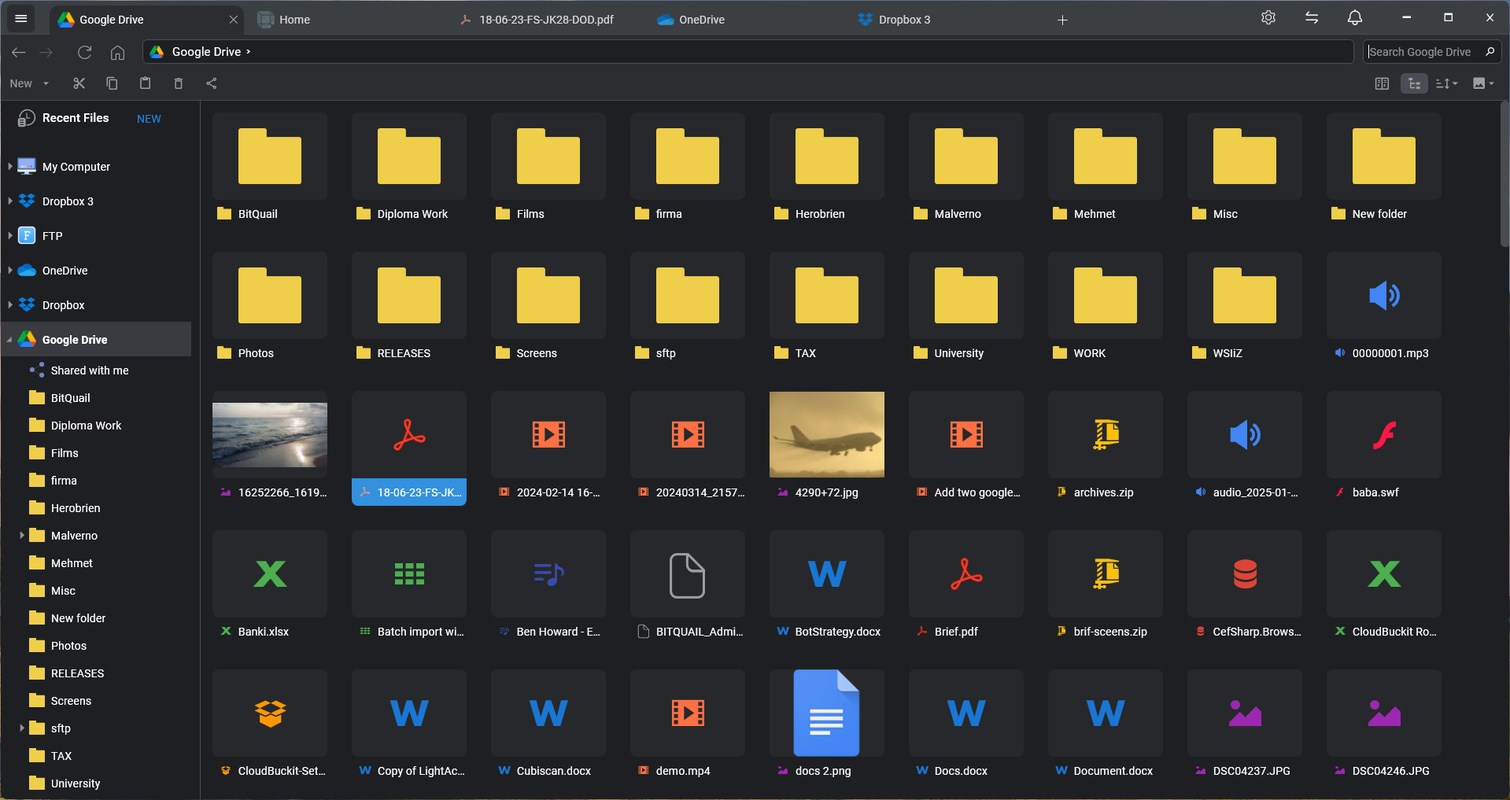Viewport: 1510px width, 800px height.
Task: Expand the Dropbox 3 tree node
Action: (x=10, y=201)
